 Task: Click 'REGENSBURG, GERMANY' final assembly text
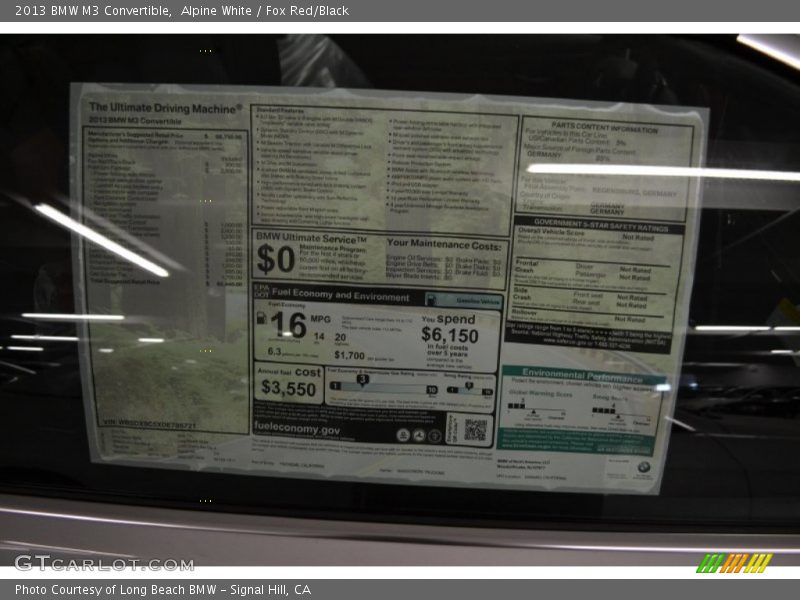tap(634, 192)
